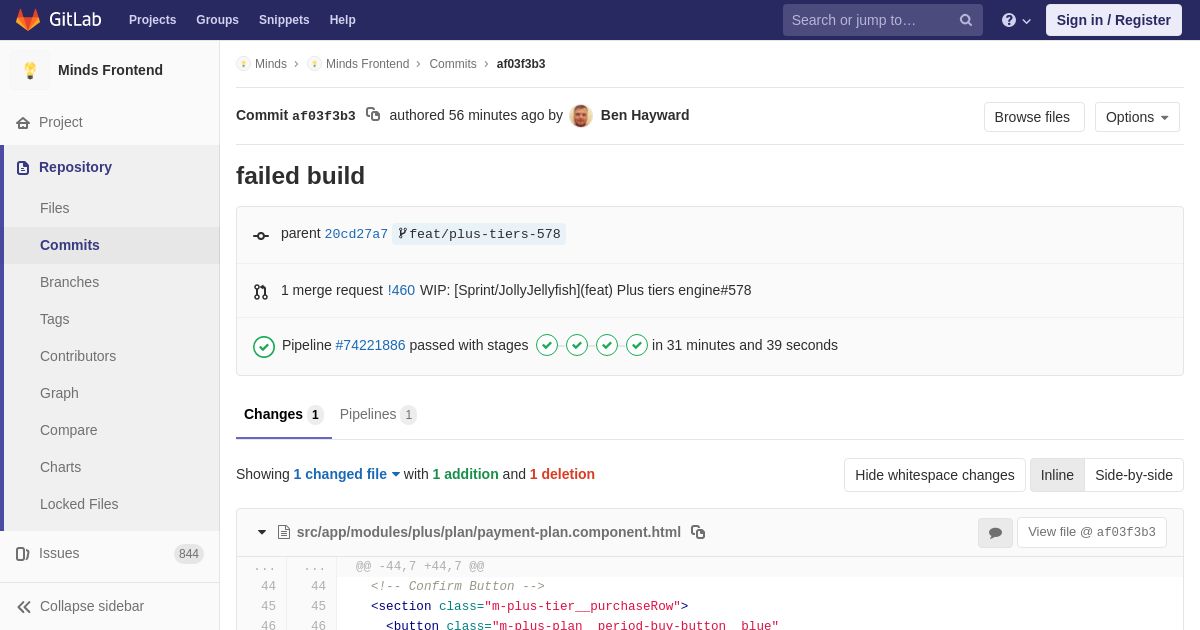
Task: Click the Minds Frontend sidebar title
Action: coord(110,70)
